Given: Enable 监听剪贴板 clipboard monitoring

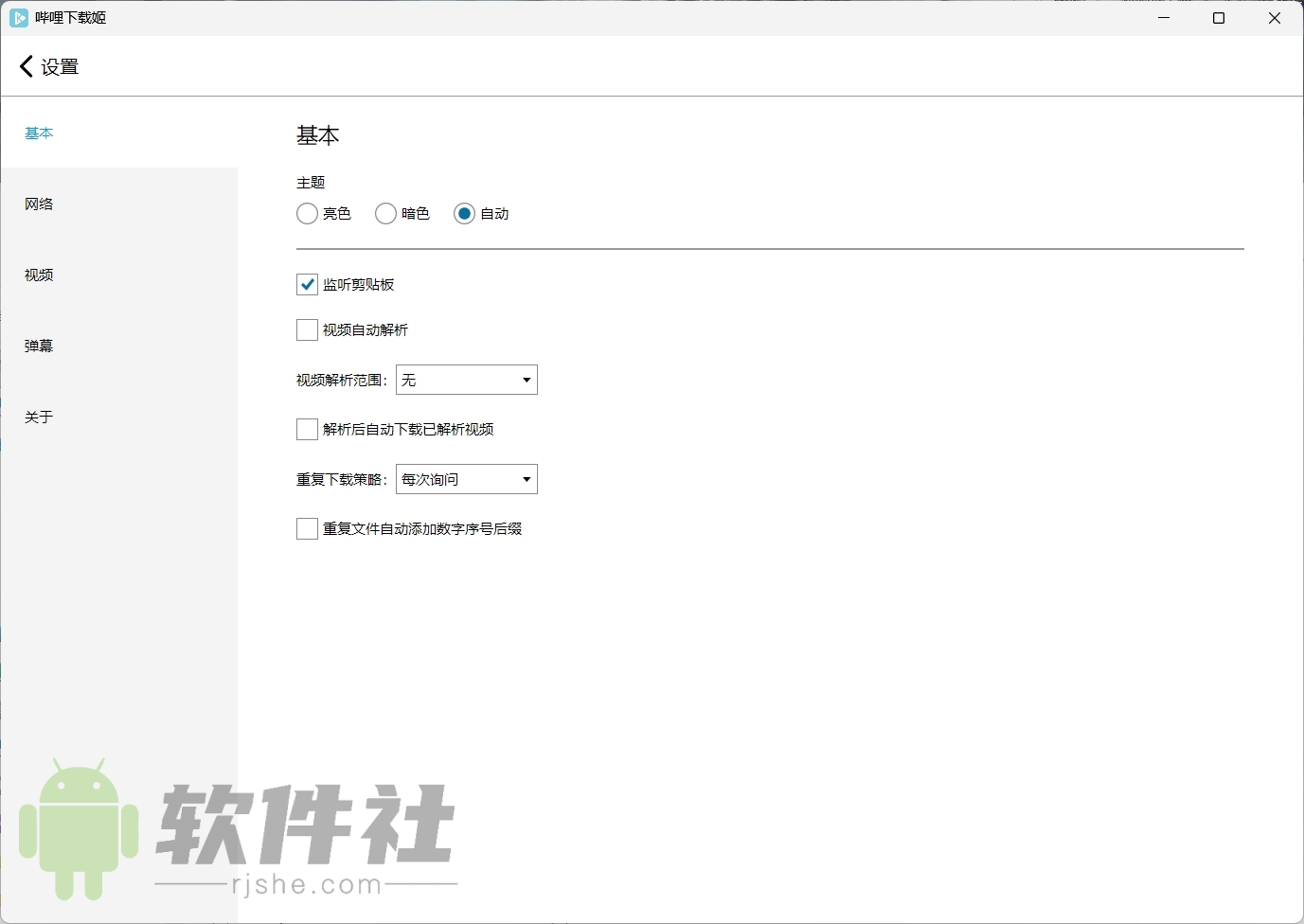Looking at the screenshot, I should 306,284.
